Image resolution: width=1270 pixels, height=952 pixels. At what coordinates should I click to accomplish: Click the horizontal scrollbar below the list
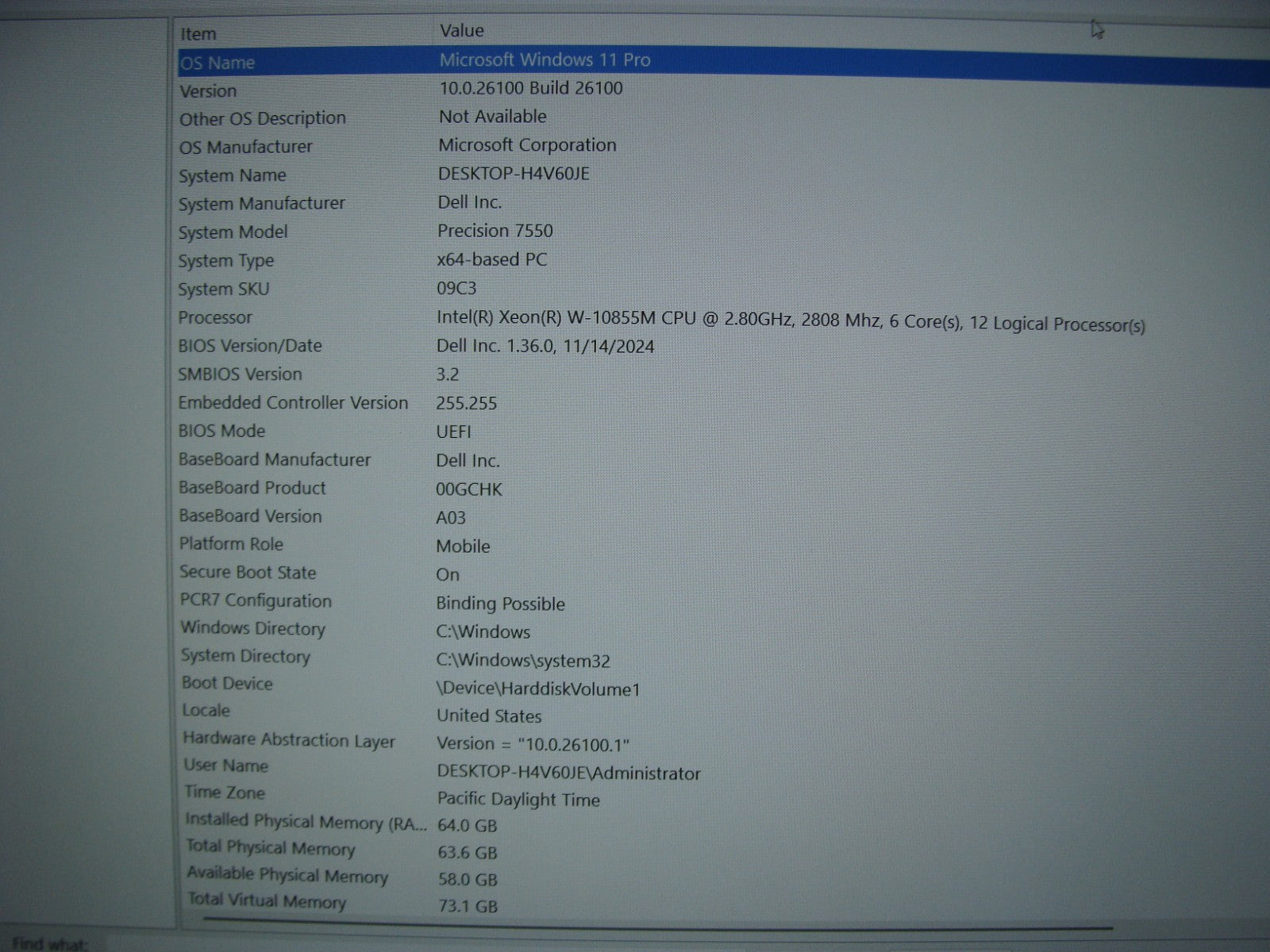(657, 925)
